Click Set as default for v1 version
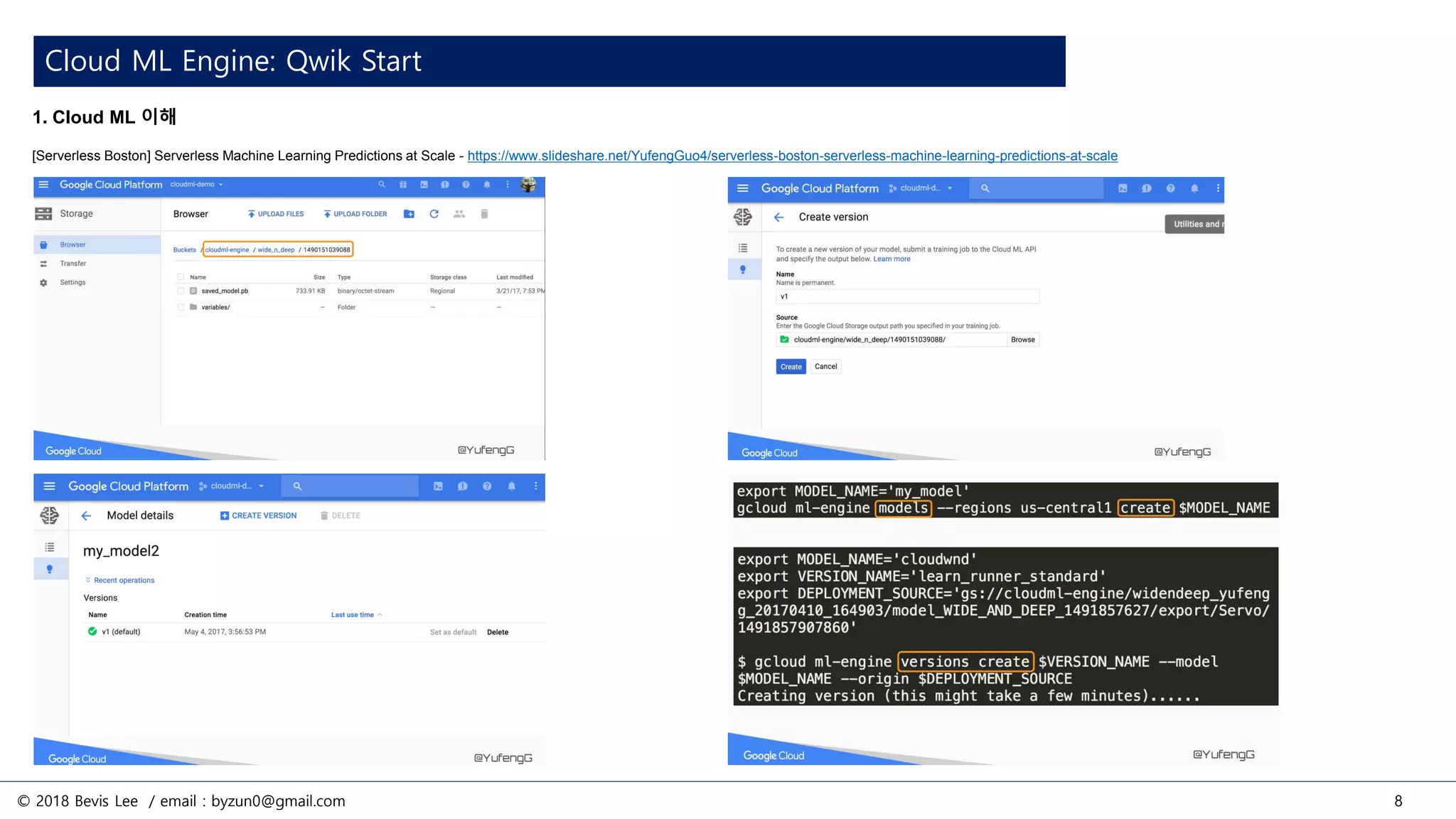The width and height of the screenshot is (1456, 819). pyautogui.click(x=453, y=633)
